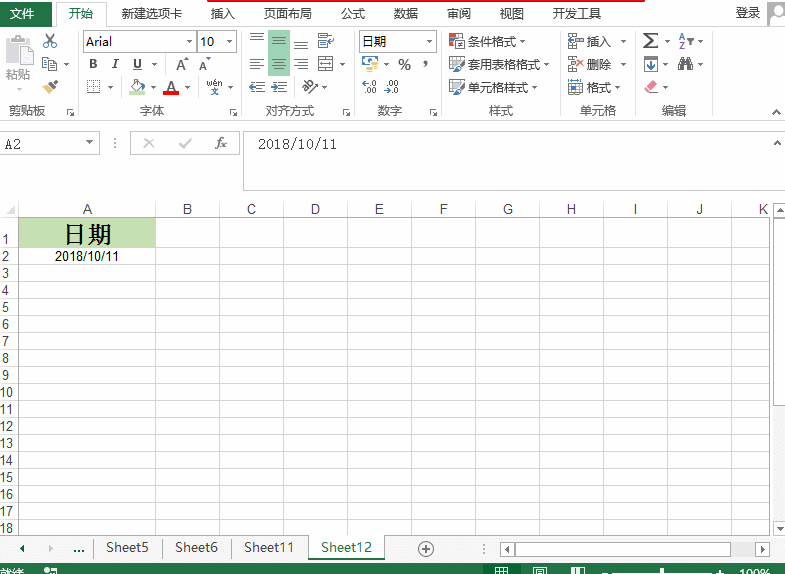Image resolution: width=785 pixels, height=574 pixels.
Task: Apply red font color A button
Action: click(x=171, y=87)
